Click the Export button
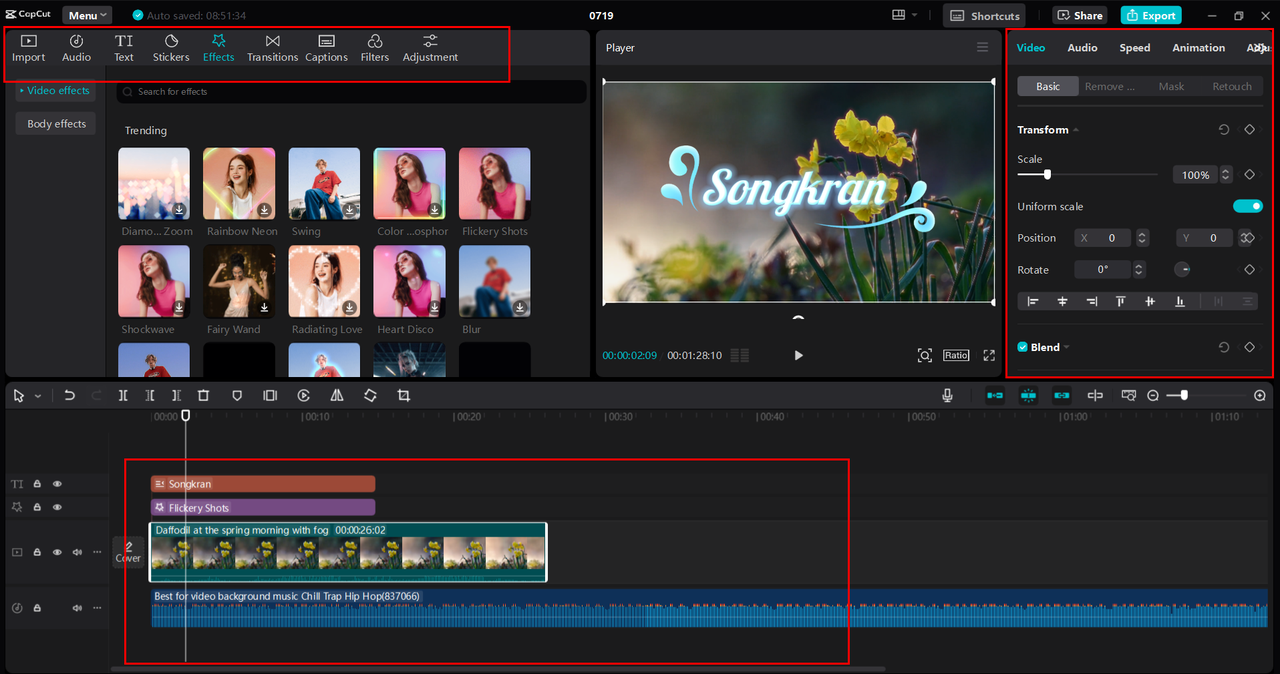This screenshot has height=674, width=1280. coord(1151,16)
